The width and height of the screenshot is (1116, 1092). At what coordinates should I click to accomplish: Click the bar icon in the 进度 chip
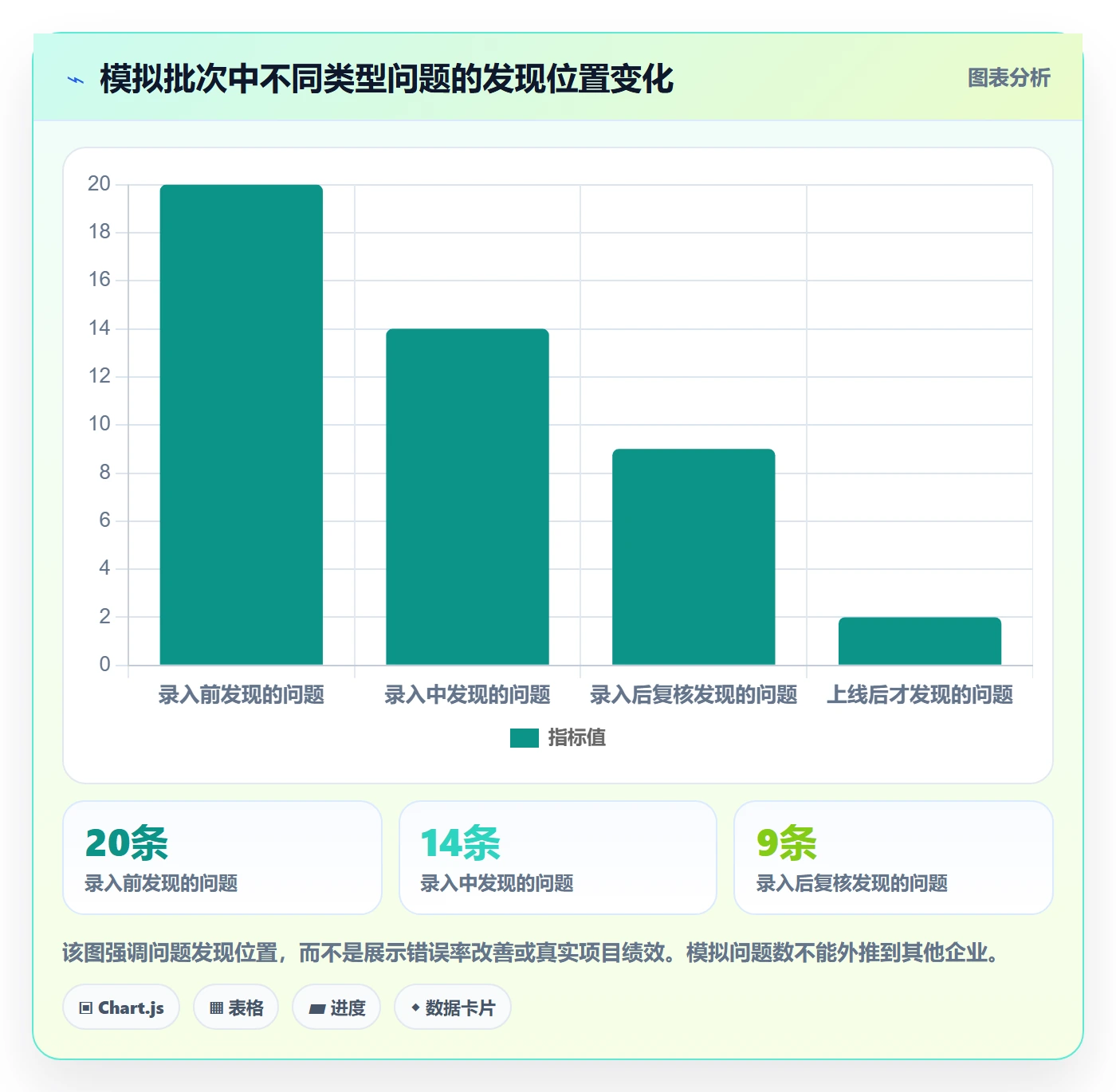pos(316,1009)
